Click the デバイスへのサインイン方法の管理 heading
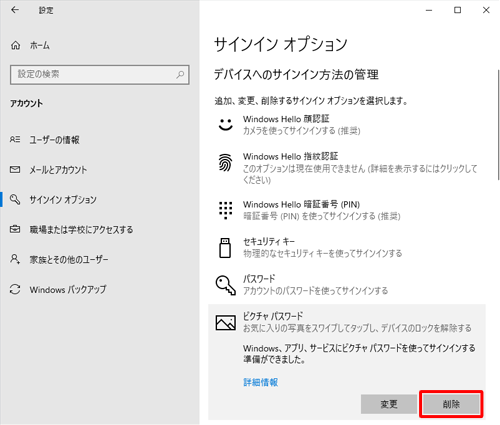The height and width of the screenshot is (425, 500). pyautogui.click(x=296, y=74)
